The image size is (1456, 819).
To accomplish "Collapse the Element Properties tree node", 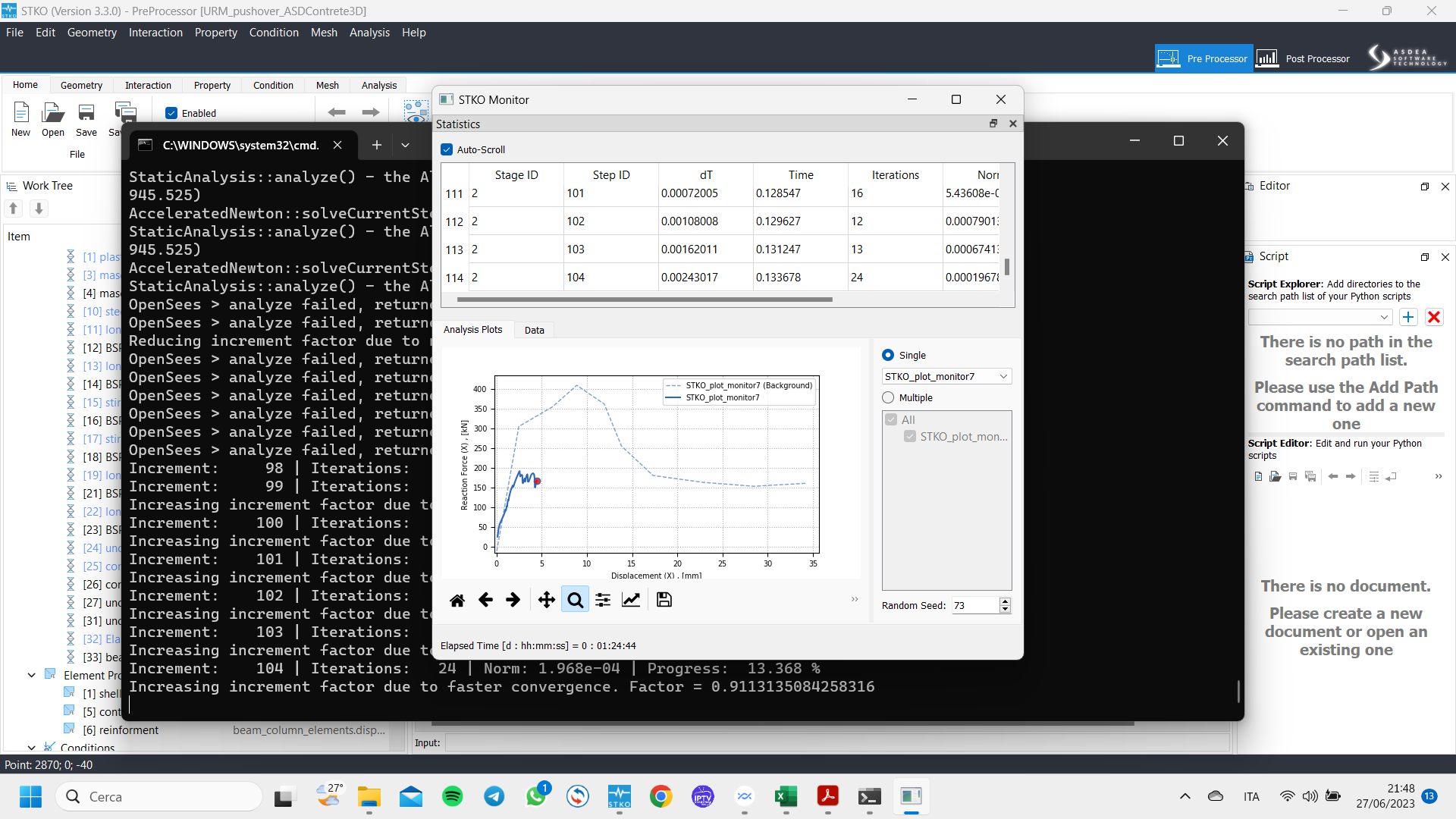I will click(x=31, y=675).
